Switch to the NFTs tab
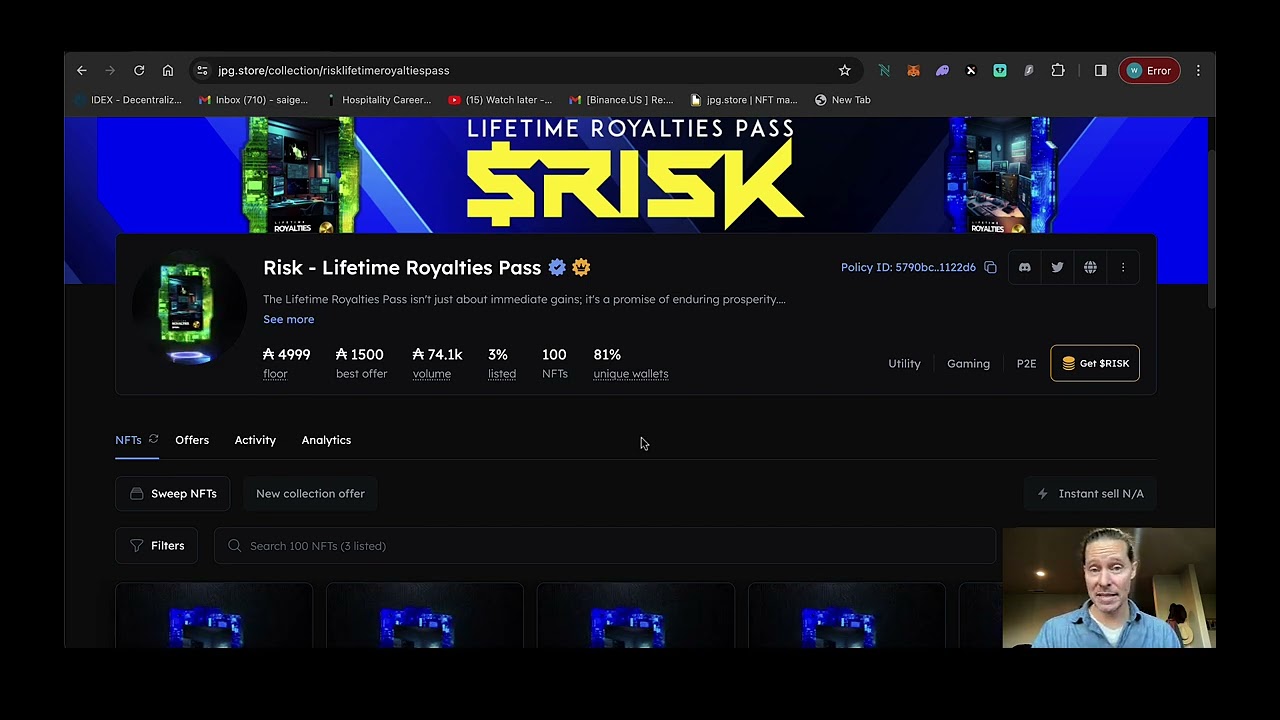This screenshot has height=720, width=1280. (x=128, y=440)
